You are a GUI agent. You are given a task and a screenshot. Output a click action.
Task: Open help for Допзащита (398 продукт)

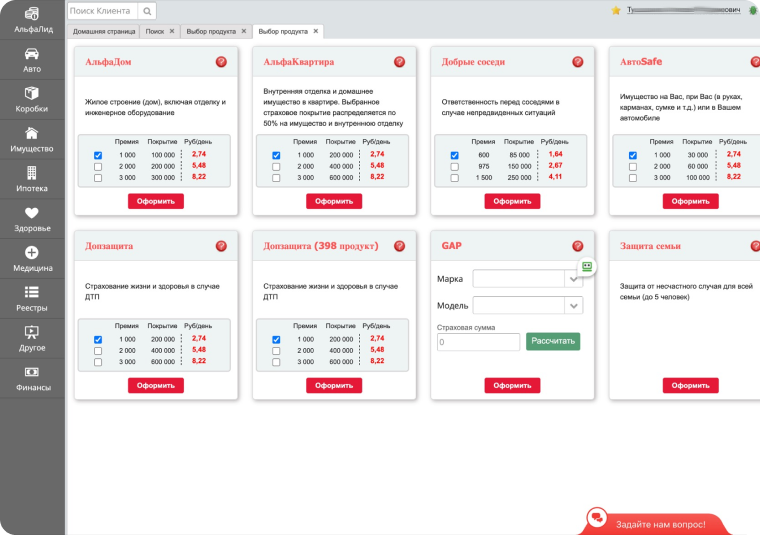coord(399,246)
